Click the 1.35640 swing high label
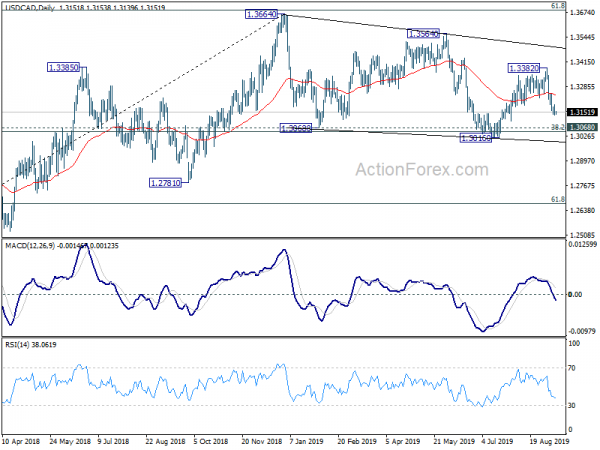 [424, 33]
